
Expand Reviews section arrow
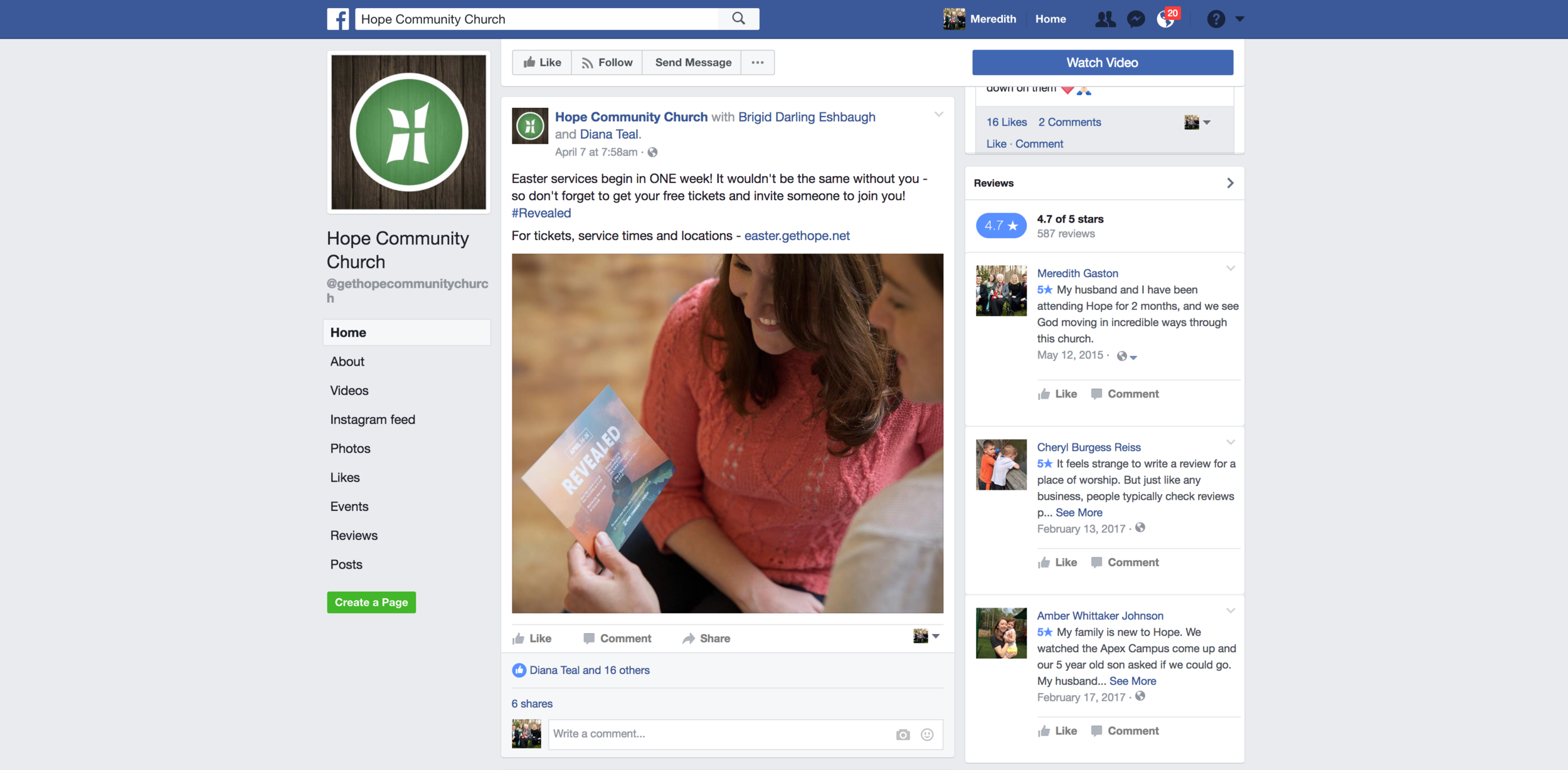(x=1230, y=183)
